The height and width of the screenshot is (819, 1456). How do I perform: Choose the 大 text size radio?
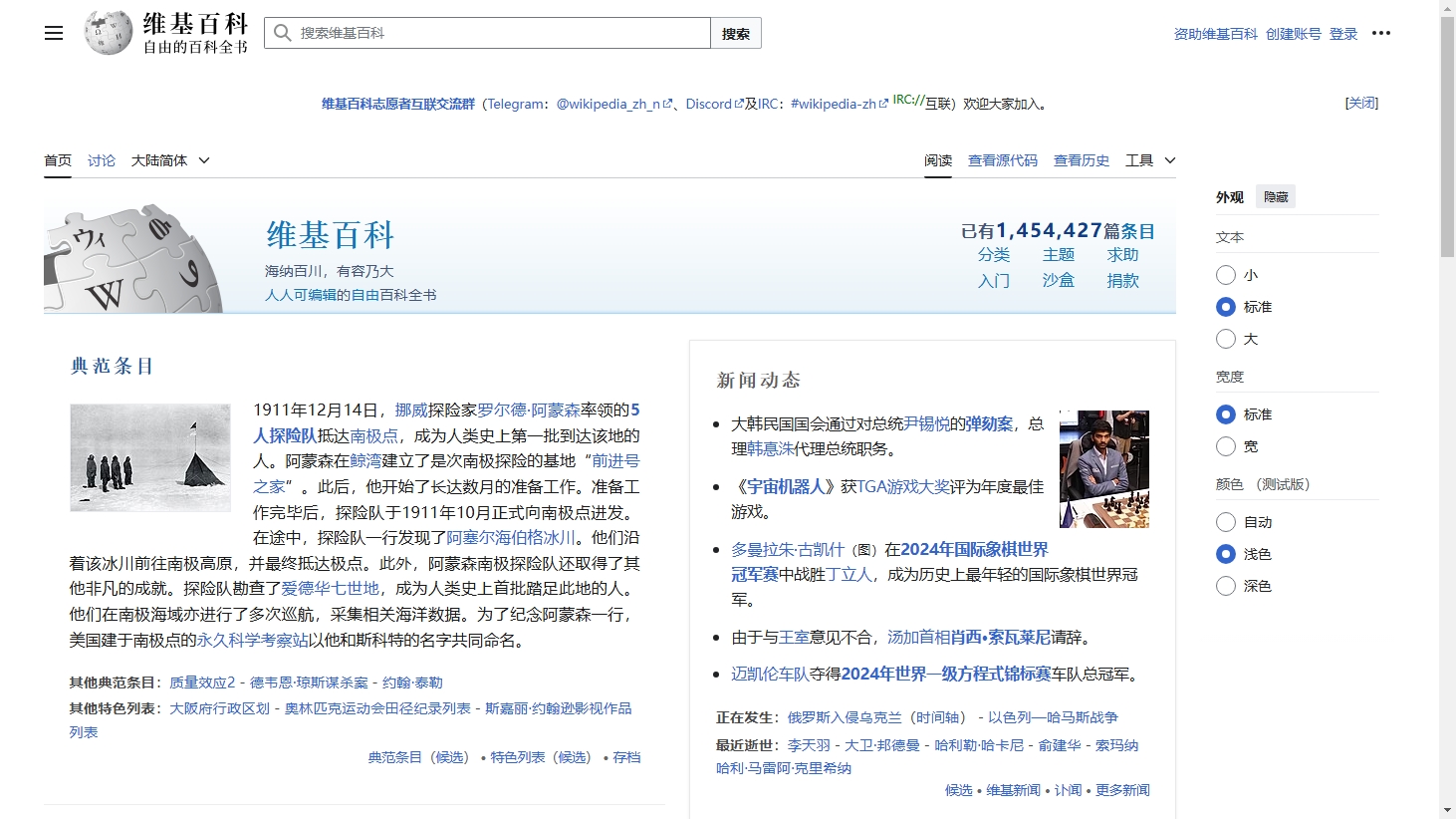click(x=1226, y=339)
